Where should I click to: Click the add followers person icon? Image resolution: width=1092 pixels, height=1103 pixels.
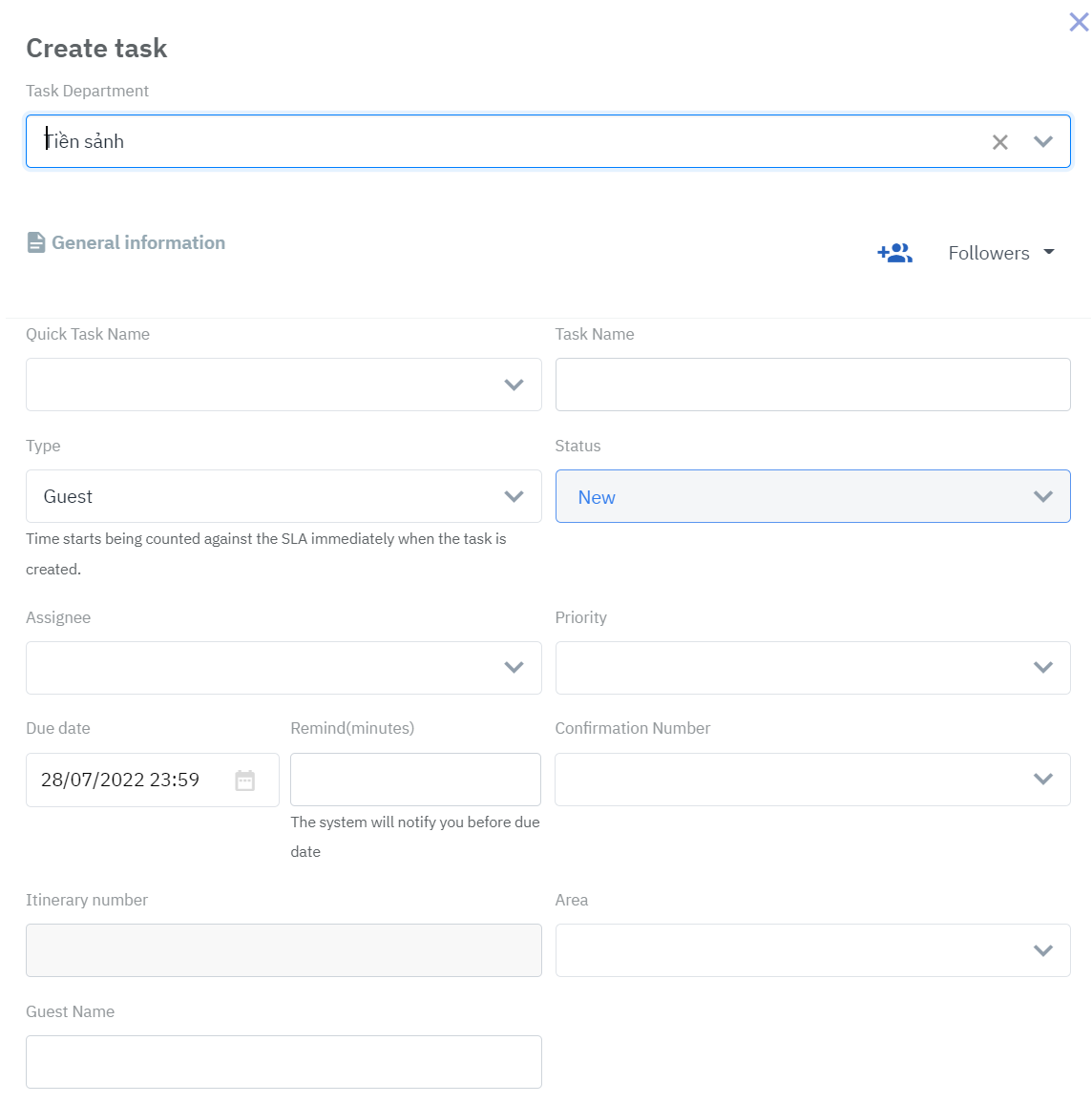pyautogui.click(x=894, y=252)
